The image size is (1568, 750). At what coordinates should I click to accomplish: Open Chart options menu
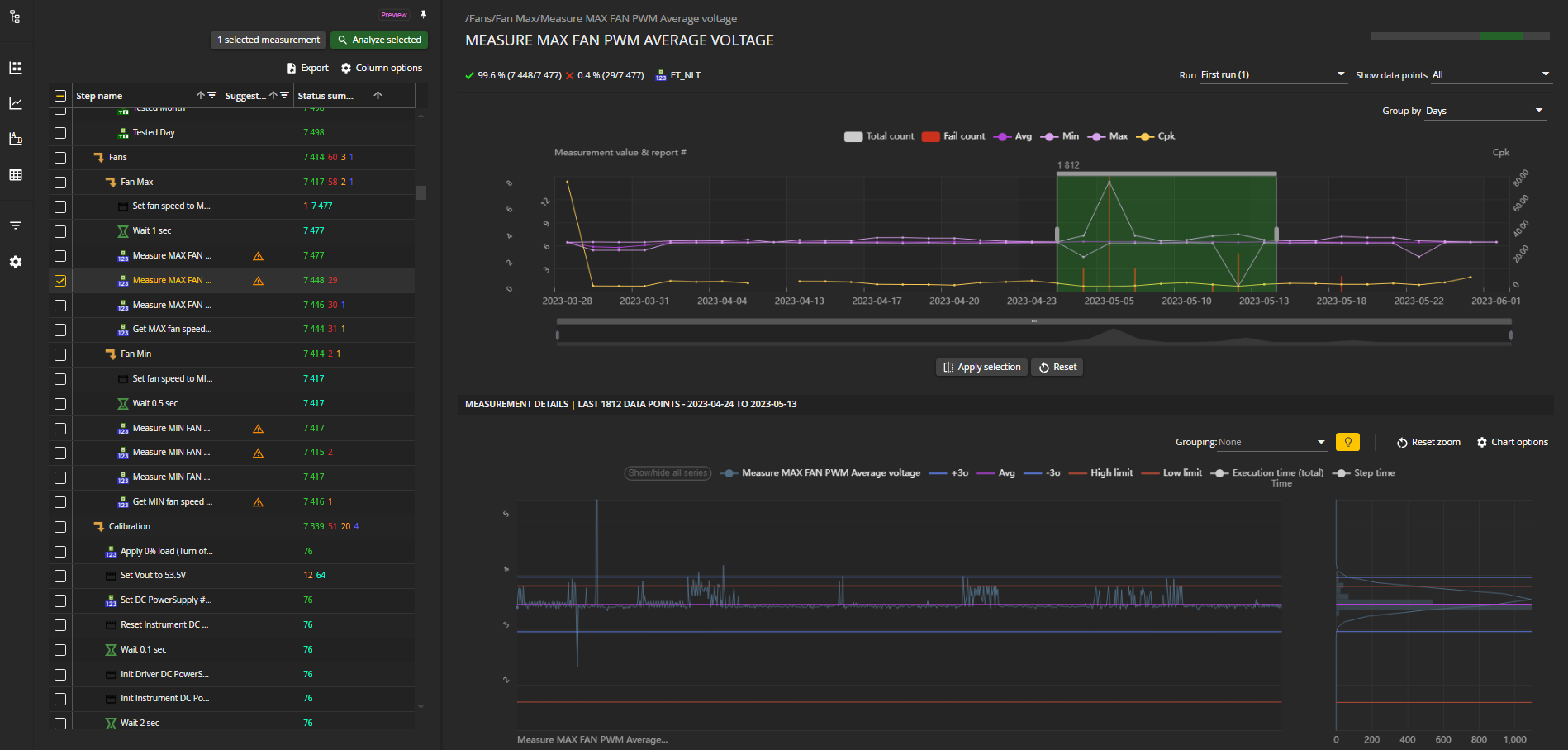pyautogui.click(x=1512, y=442)
